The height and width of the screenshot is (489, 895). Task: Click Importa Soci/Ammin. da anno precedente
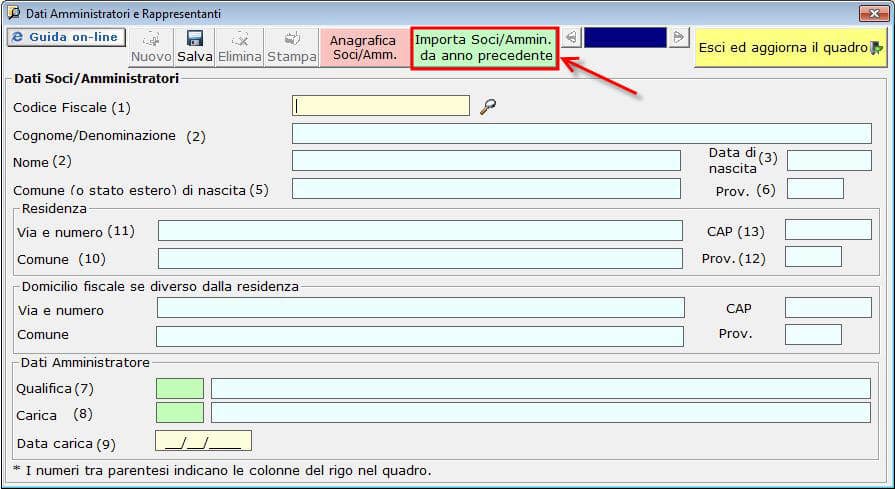(484, 47)
